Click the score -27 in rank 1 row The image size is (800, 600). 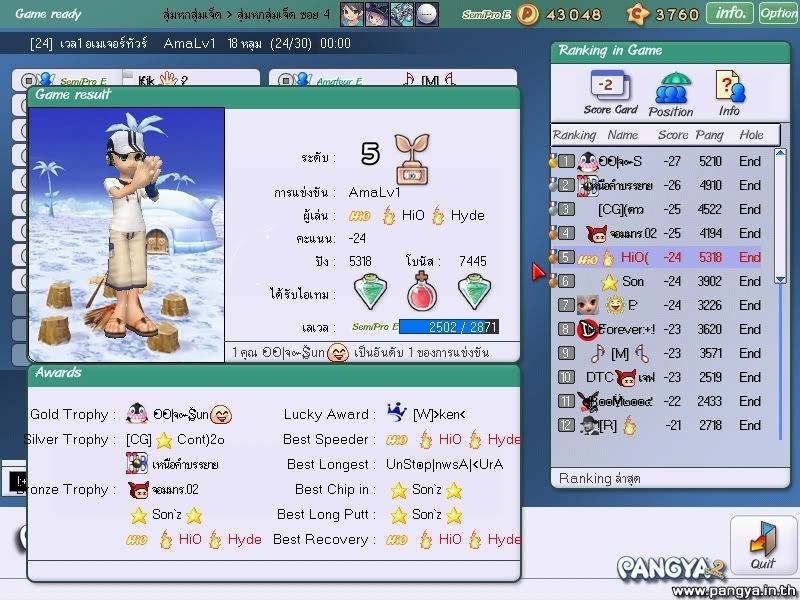coord(672,161)
